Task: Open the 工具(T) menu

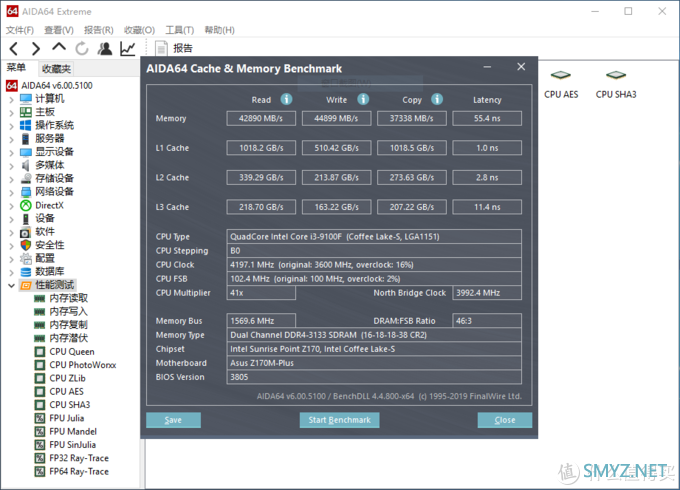Action: (180, 30)
